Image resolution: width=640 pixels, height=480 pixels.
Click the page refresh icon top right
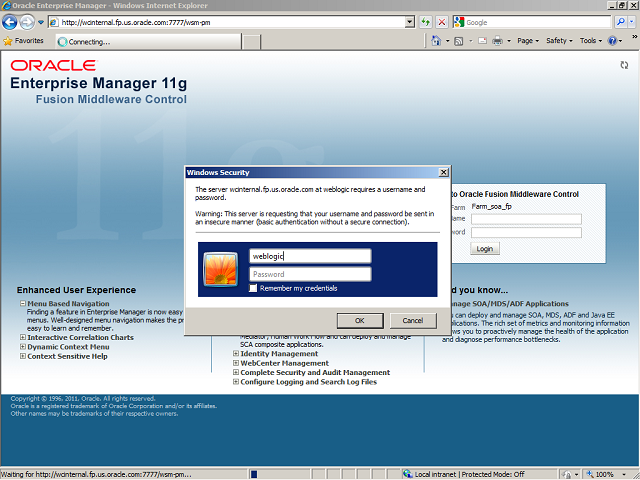point(624,65)
